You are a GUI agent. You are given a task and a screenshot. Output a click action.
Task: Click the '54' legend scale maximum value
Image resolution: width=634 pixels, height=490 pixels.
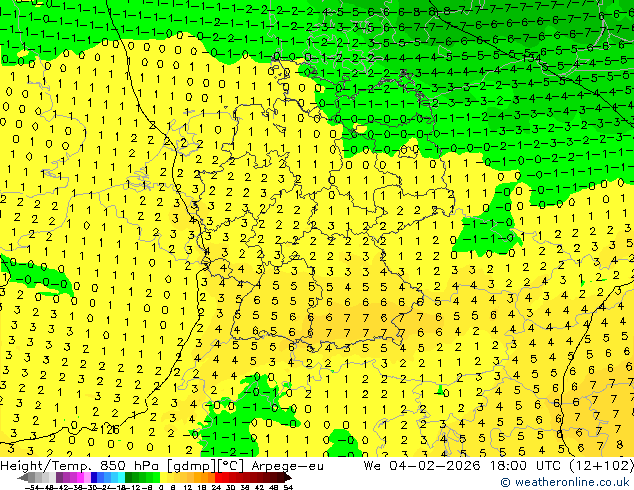(x=288, y=488)
